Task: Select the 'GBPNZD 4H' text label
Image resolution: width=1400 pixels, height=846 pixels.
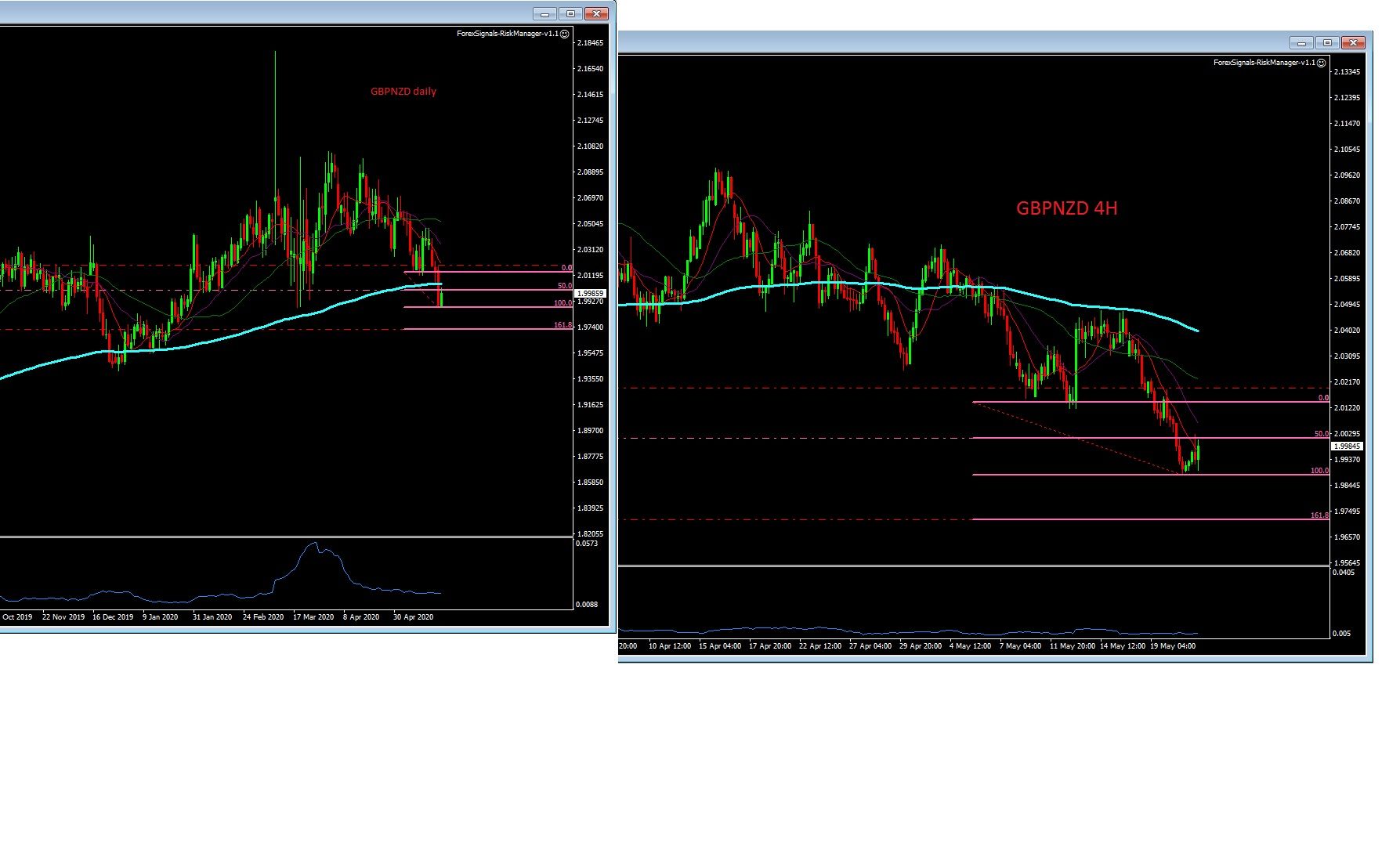Action: (x=1067, y=208)
